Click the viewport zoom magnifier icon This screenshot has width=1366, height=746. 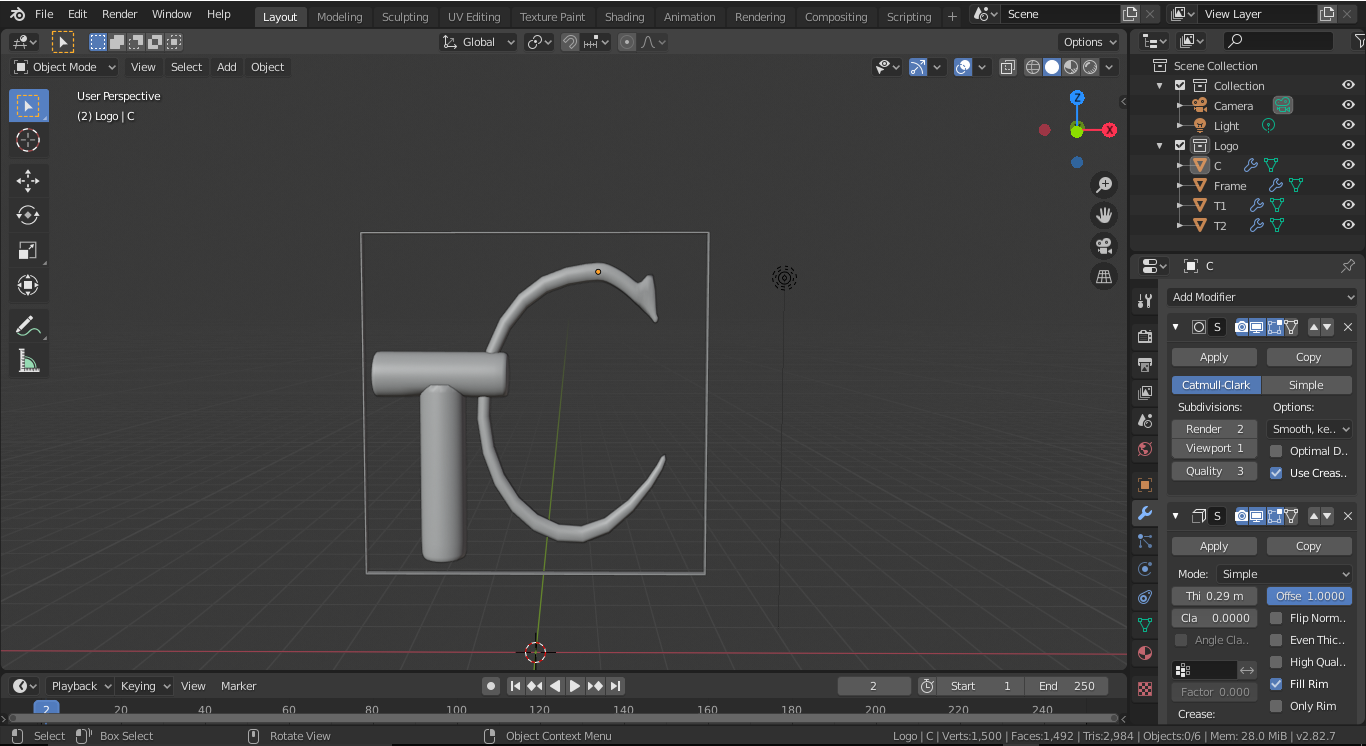(x=1104, y=185)
